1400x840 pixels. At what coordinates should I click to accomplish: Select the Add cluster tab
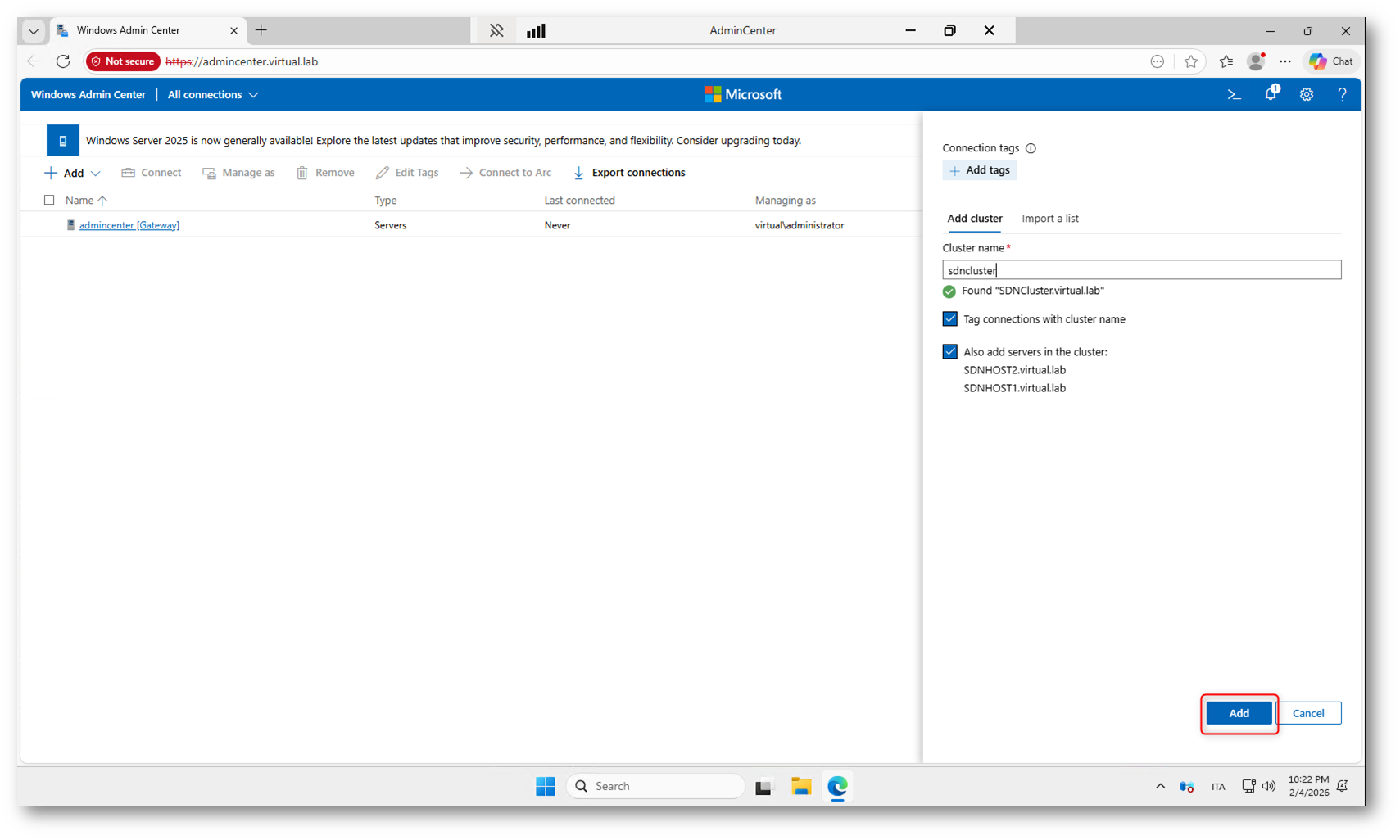[974, 219]
